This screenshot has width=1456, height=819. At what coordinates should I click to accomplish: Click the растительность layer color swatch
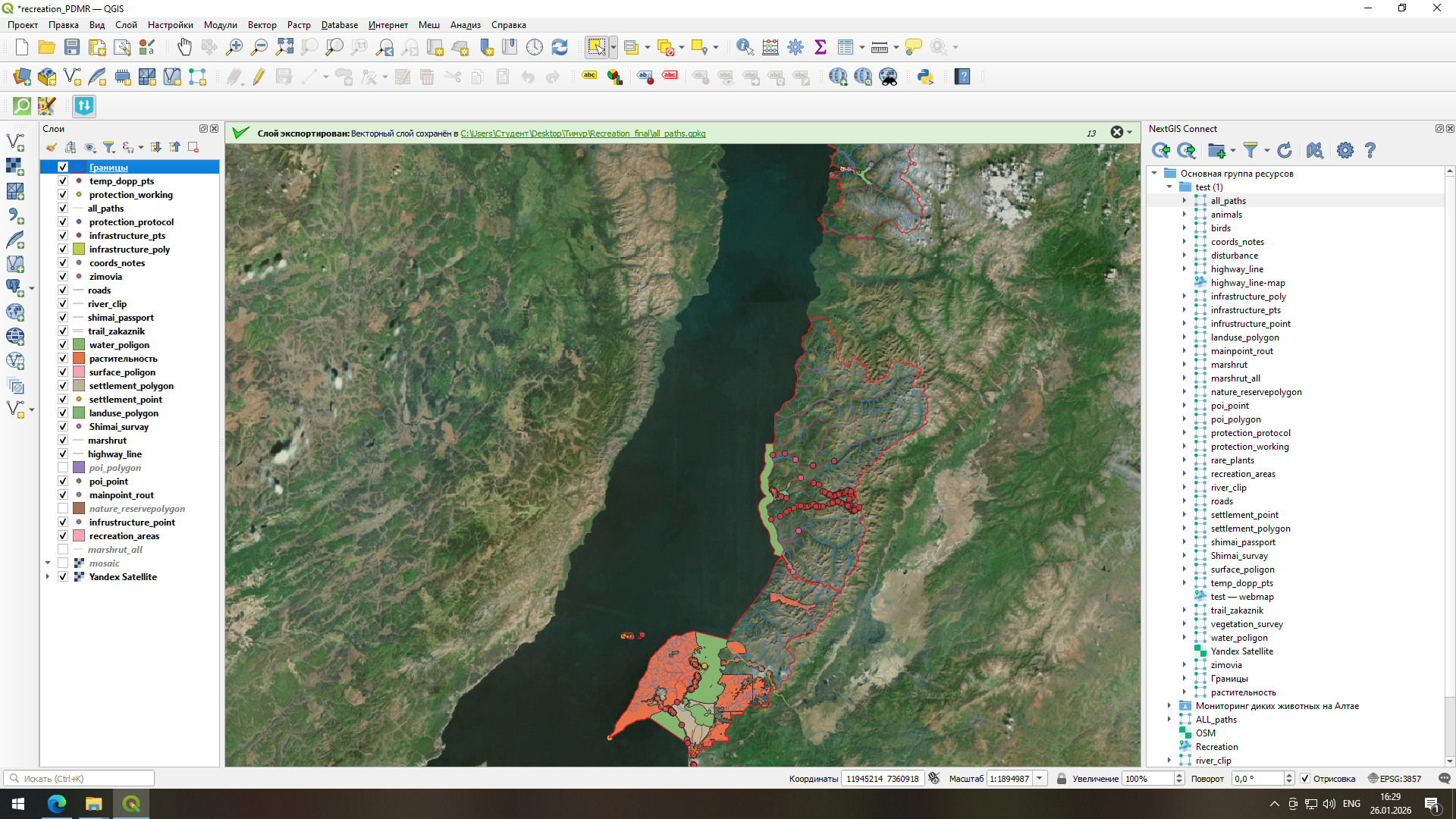pyautogui.click(x=79, y=359)
